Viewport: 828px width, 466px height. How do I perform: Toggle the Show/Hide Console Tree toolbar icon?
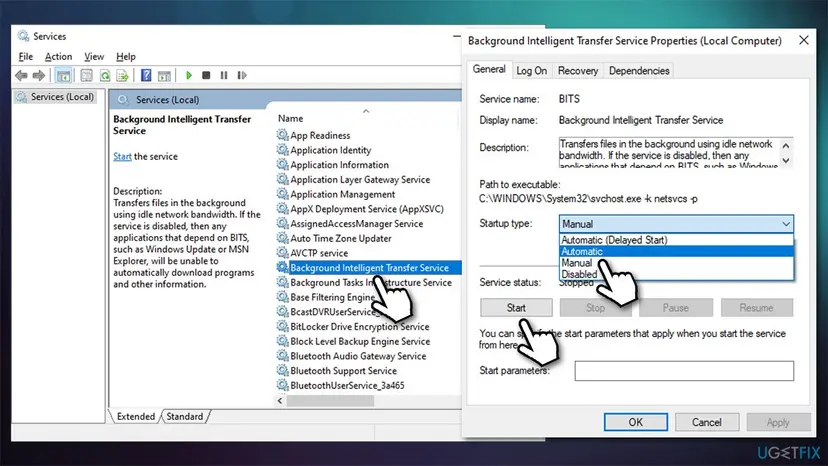point(63,76)
